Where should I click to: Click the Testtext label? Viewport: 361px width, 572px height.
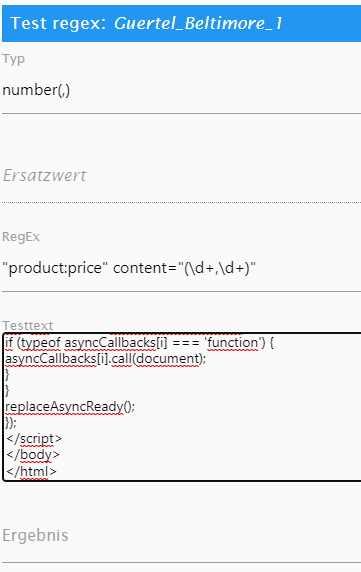tap(28, 325)
